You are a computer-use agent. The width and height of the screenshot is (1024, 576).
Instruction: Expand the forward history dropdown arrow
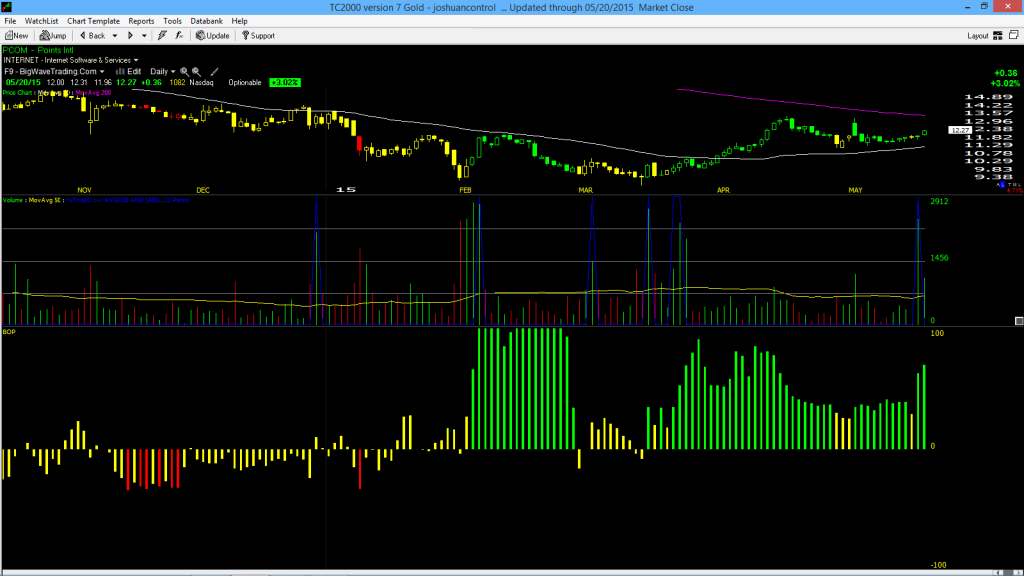[144, 36]
